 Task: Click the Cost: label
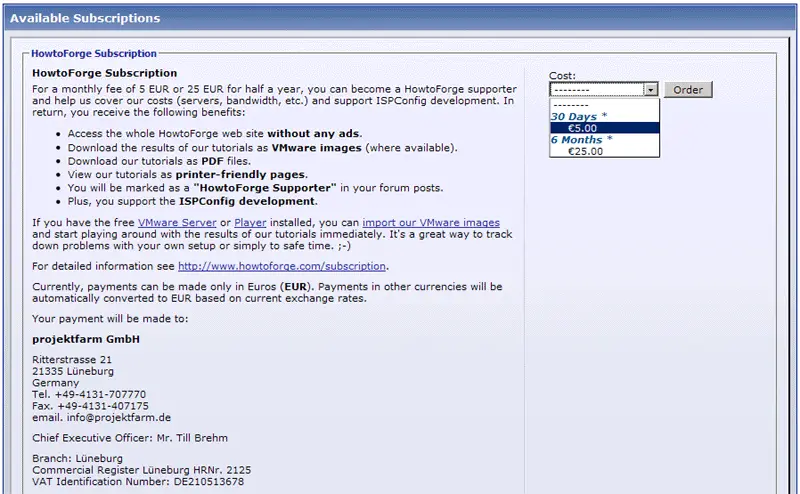[562, 76]
